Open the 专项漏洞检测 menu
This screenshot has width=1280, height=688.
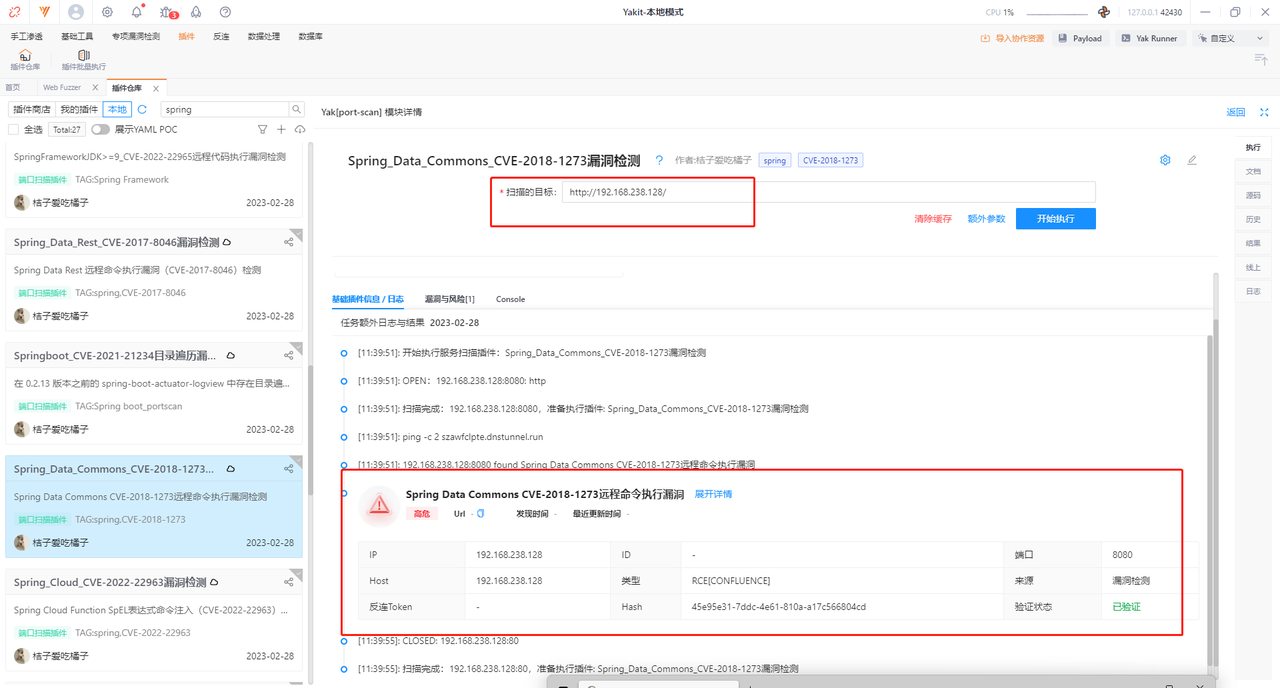coord(135,36)
